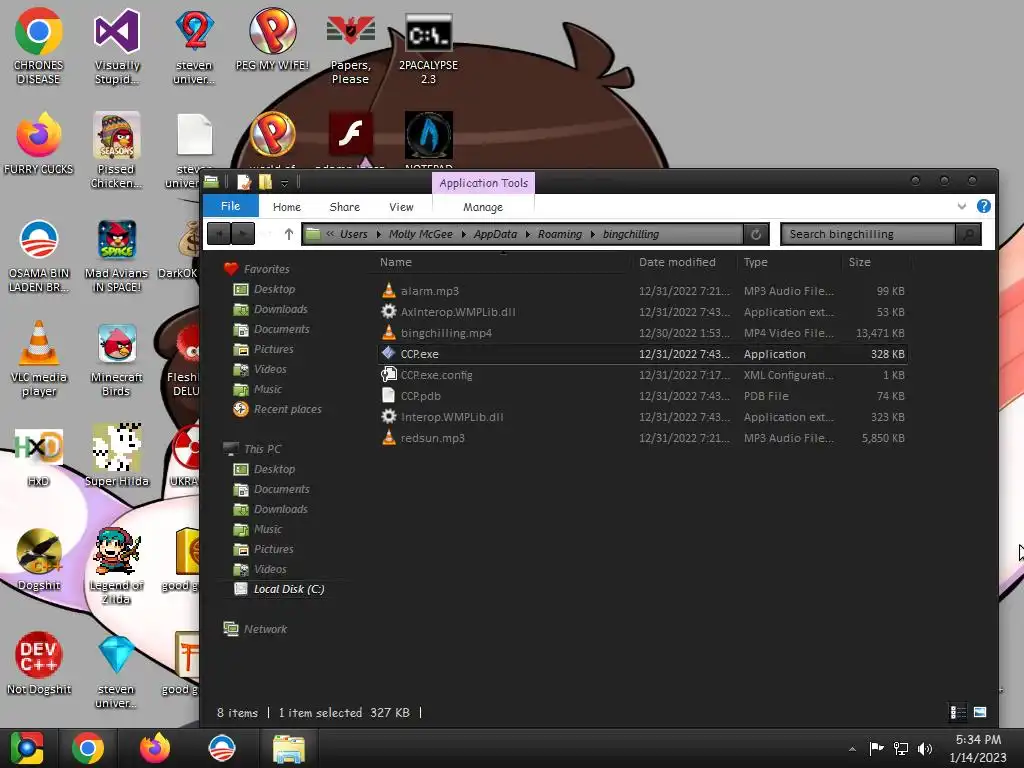Open the File menu tab
1024x768 pixels.
coord(231,206)
